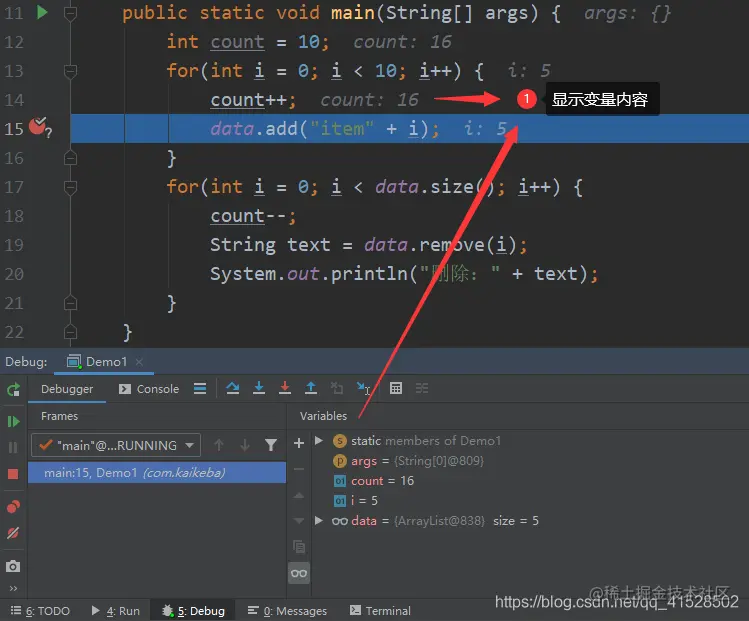
Task: Open the 0: Messages tool window
Action: point(288,611)
